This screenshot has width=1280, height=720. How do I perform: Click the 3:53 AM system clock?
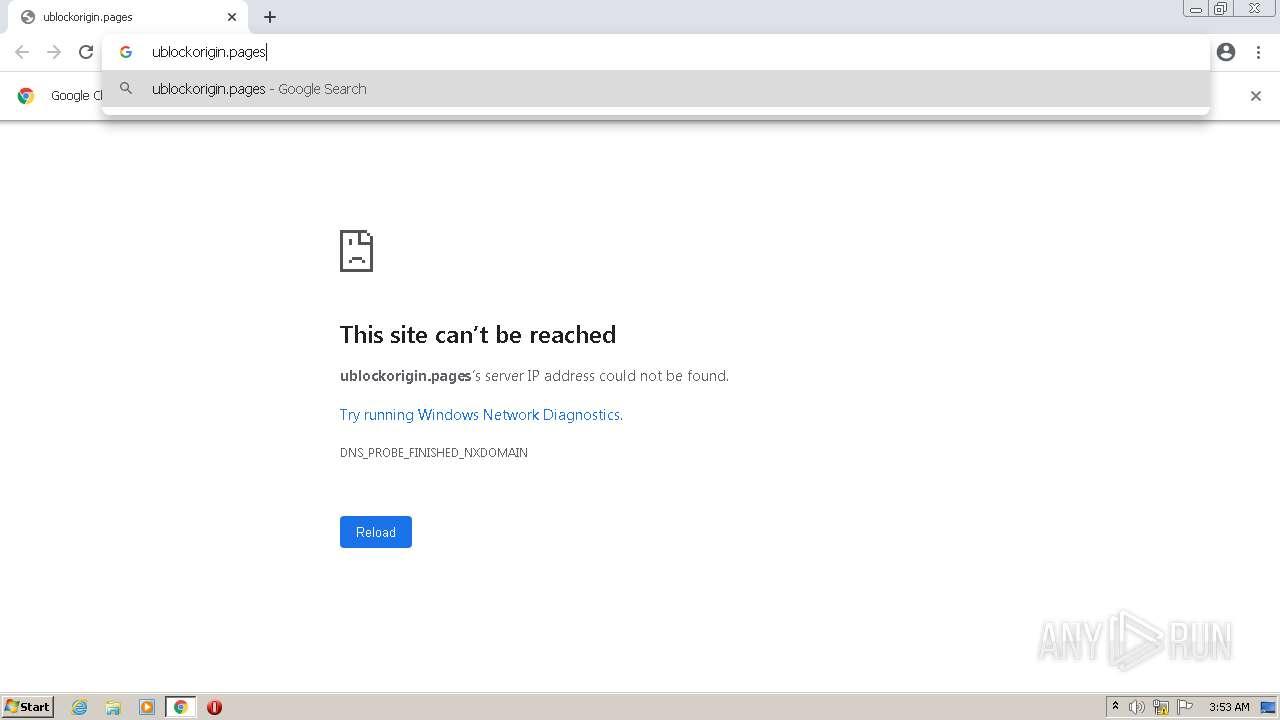(1229, 707)
